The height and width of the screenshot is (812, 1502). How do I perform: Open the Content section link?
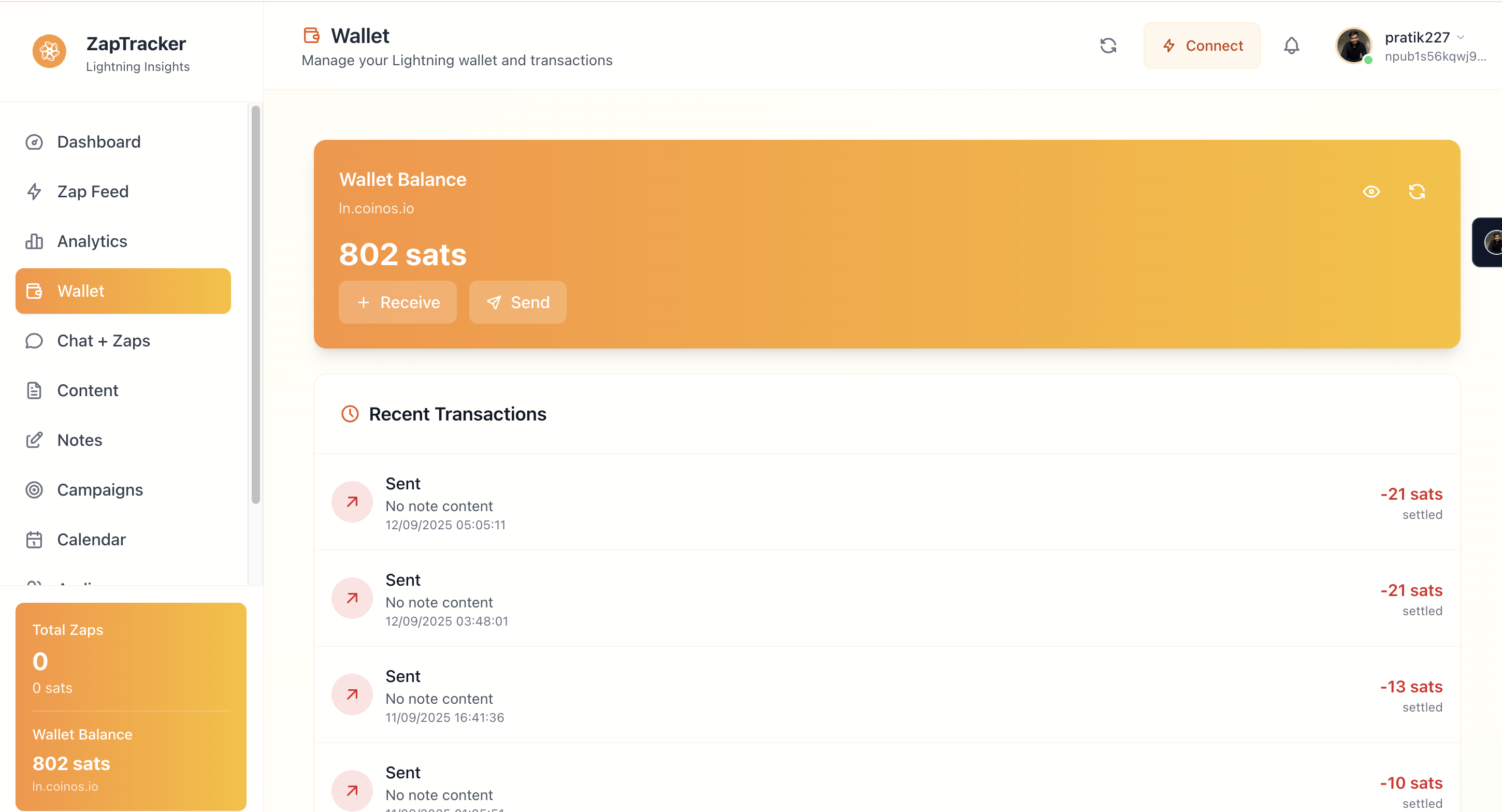pos(123,390)
